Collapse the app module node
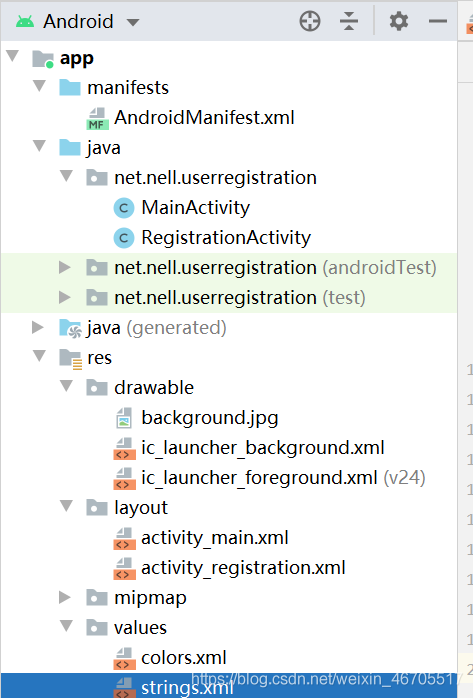The image size is (473, 698). (x=13, y=56)
